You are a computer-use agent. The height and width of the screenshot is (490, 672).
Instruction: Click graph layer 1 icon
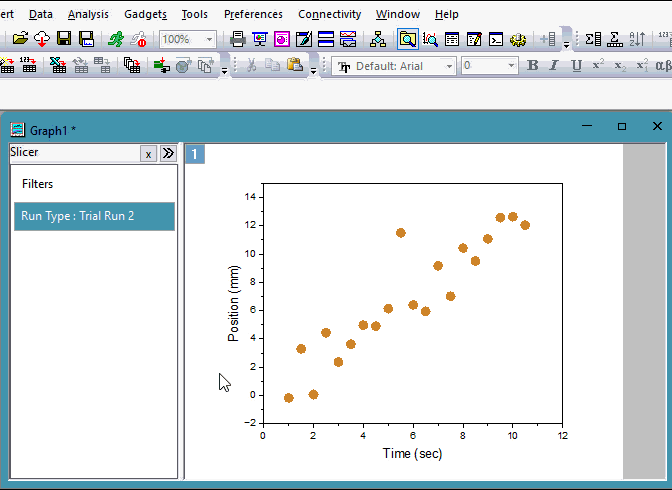195,154
